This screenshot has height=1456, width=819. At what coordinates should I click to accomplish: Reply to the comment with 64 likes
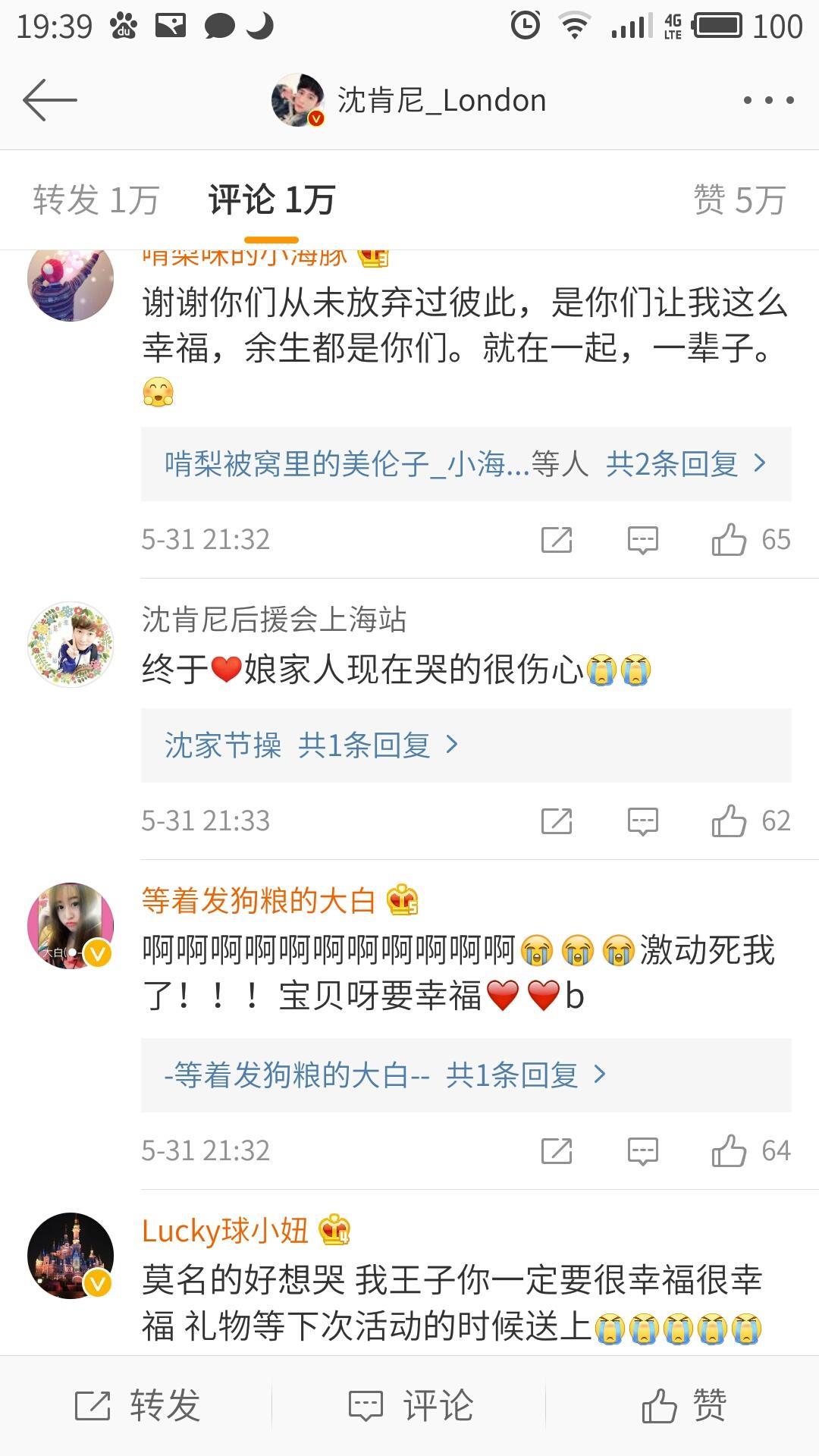coord(642,1151)
